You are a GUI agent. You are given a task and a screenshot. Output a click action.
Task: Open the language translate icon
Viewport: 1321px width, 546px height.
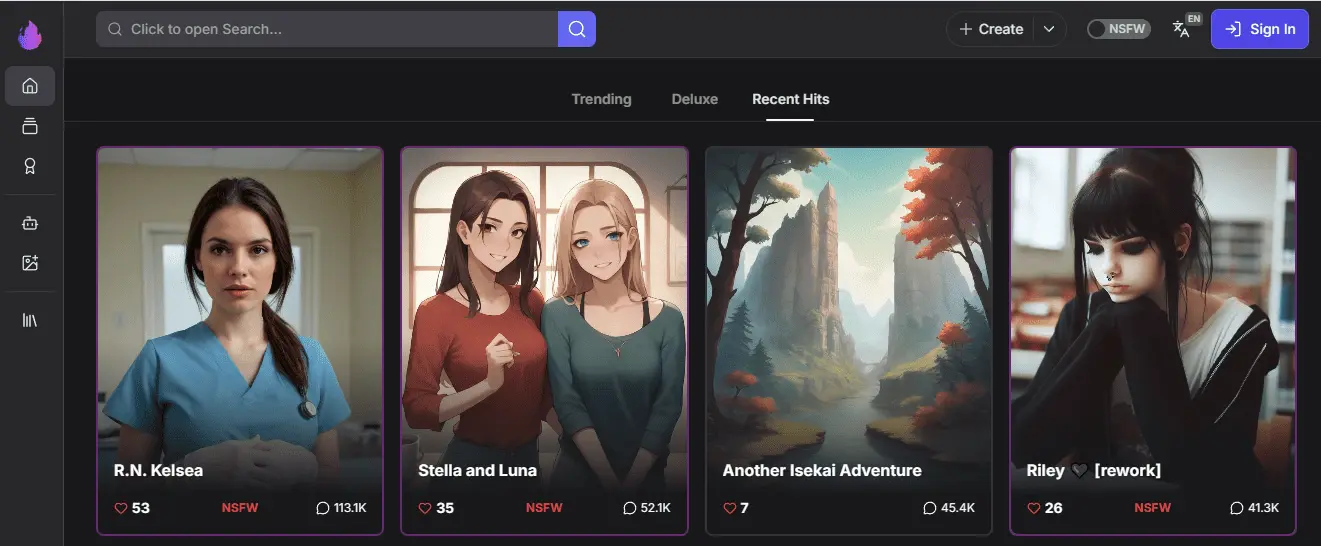coord(1182,29)
